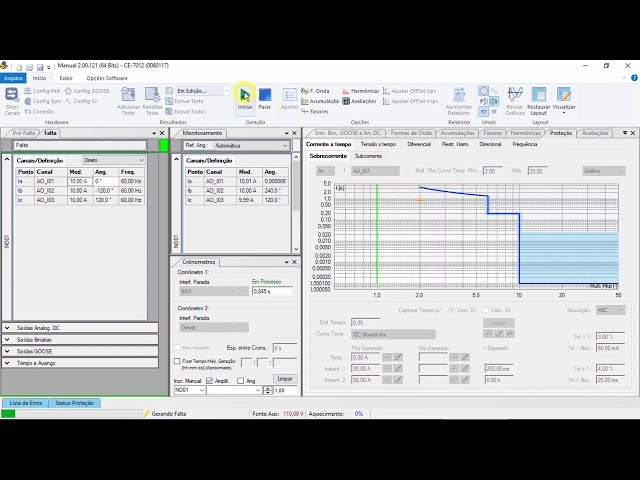Screen dimensions: 640x480
Task: Click the Excluir Todos option
Action: pyautogui.click(x=186, y=111)
